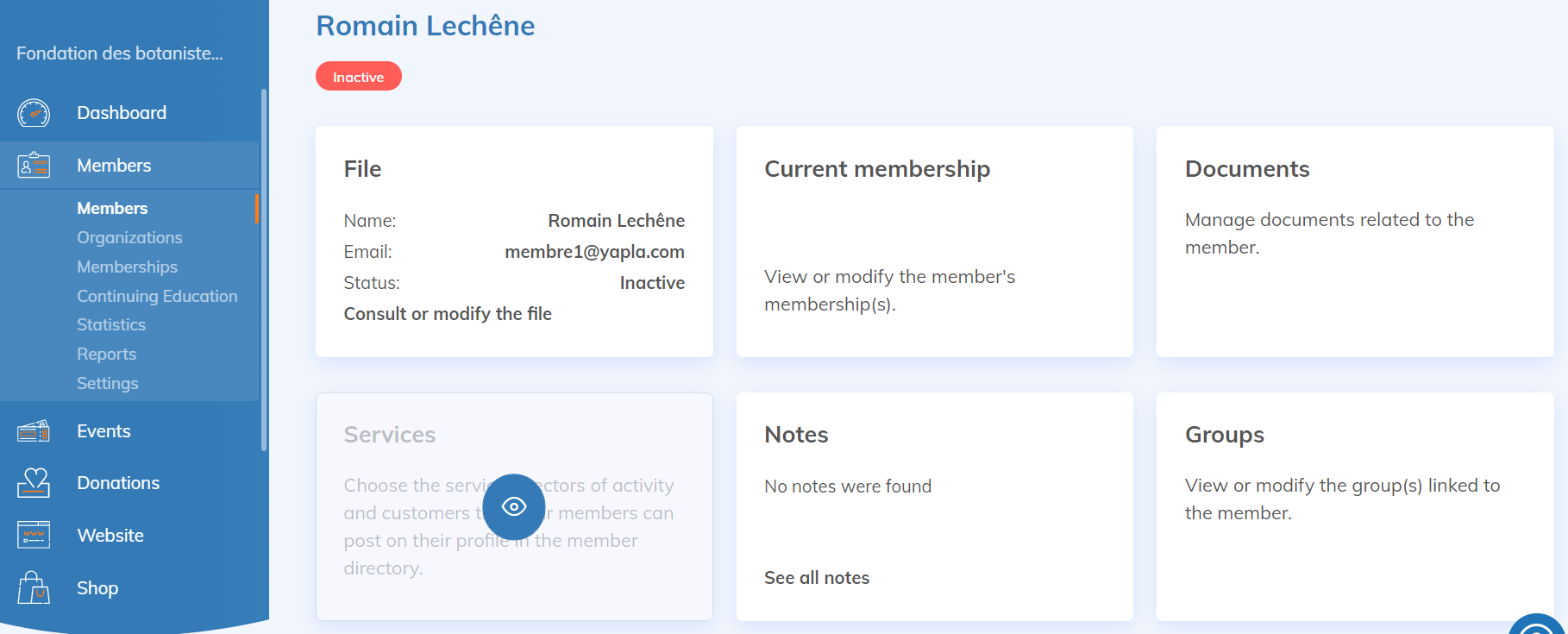The width and height of the screenshot is (1568, 634).
Task: Click the Donations heart icon
Action: tap(34, 483)
